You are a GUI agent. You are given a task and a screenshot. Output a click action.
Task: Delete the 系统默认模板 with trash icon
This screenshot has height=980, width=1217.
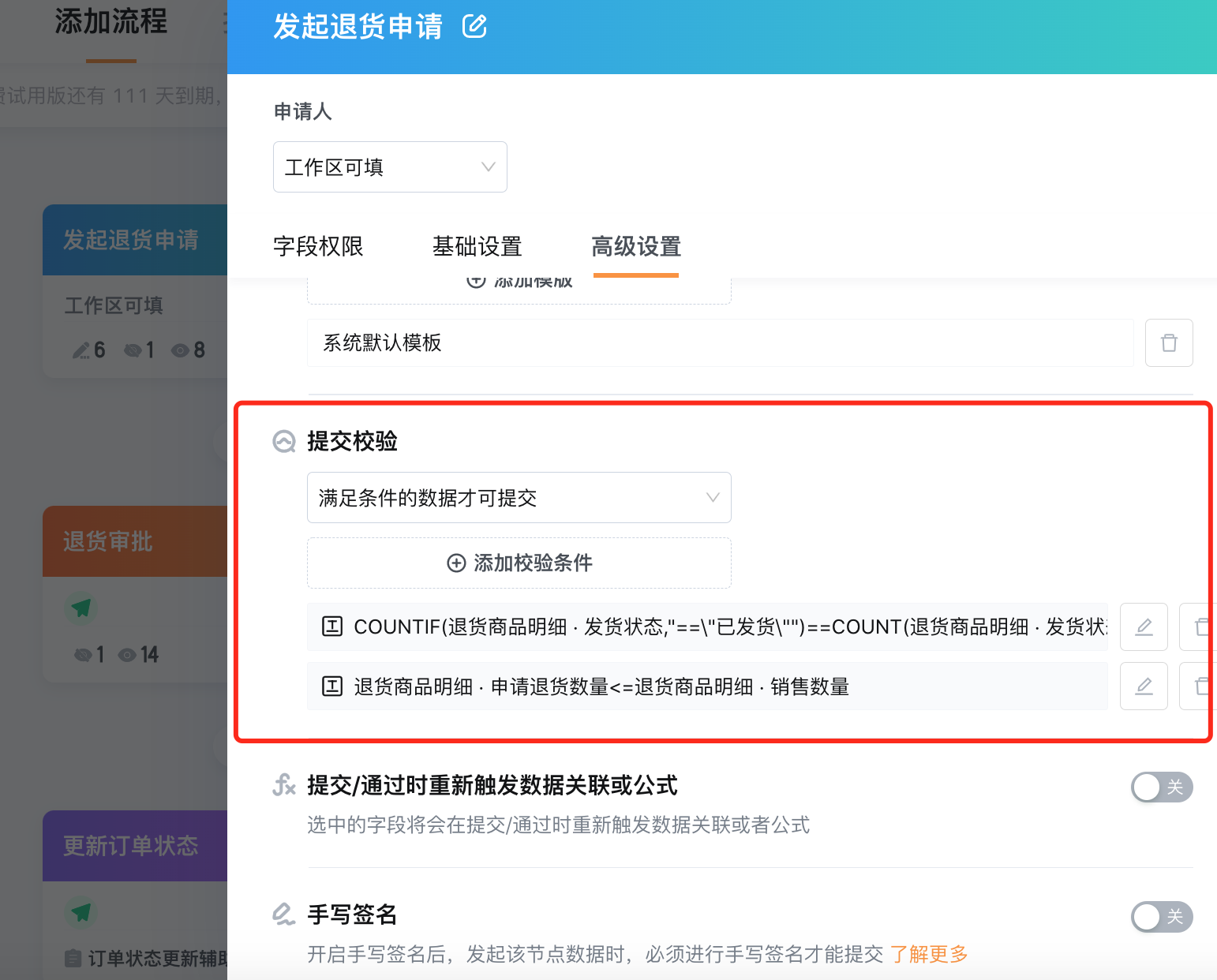[x=1169, y=342]
